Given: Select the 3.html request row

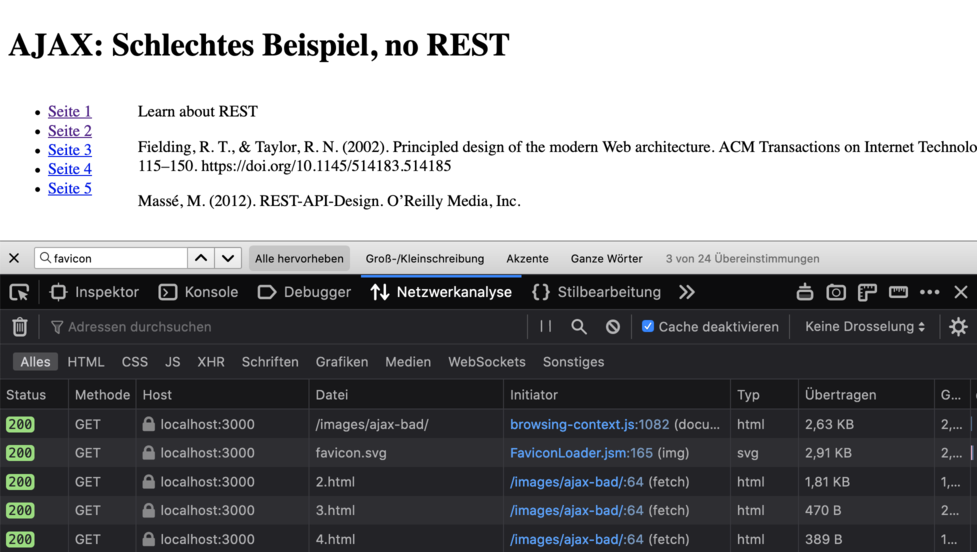Looking at the screenshot, I should click(488, 510).
